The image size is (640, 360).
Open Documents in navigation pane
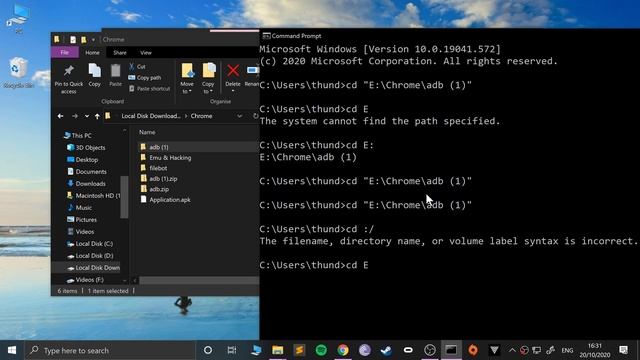(x=91, y=172)
